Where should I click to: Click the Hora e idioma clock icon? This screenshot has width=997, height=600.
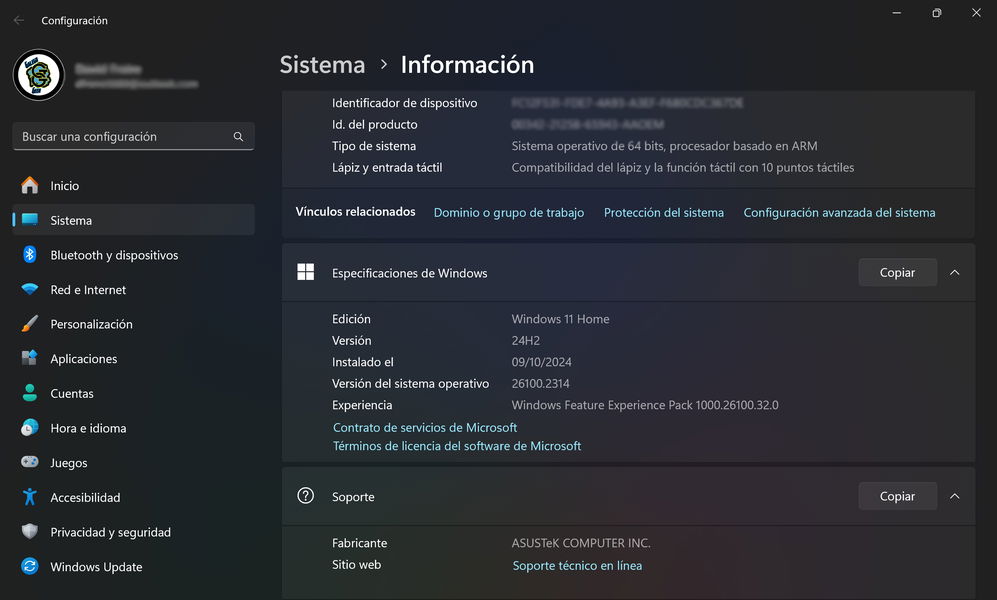[29, 428]
